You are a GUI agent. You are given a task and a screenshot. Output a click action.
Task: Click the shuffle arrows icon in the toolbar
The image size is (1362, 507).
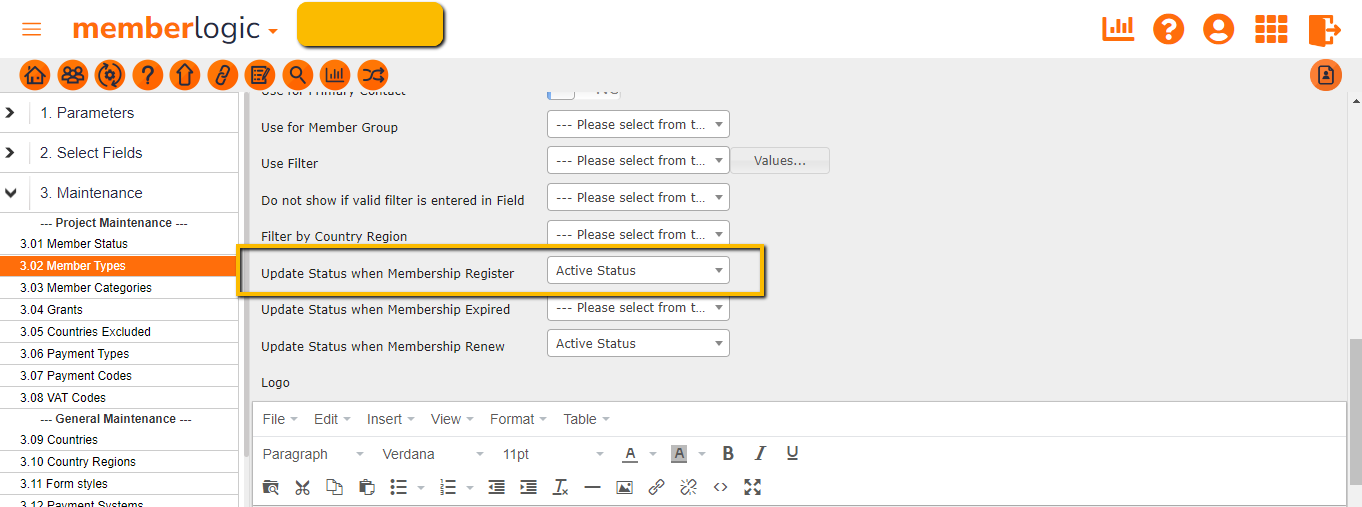[x=372, y=75]
